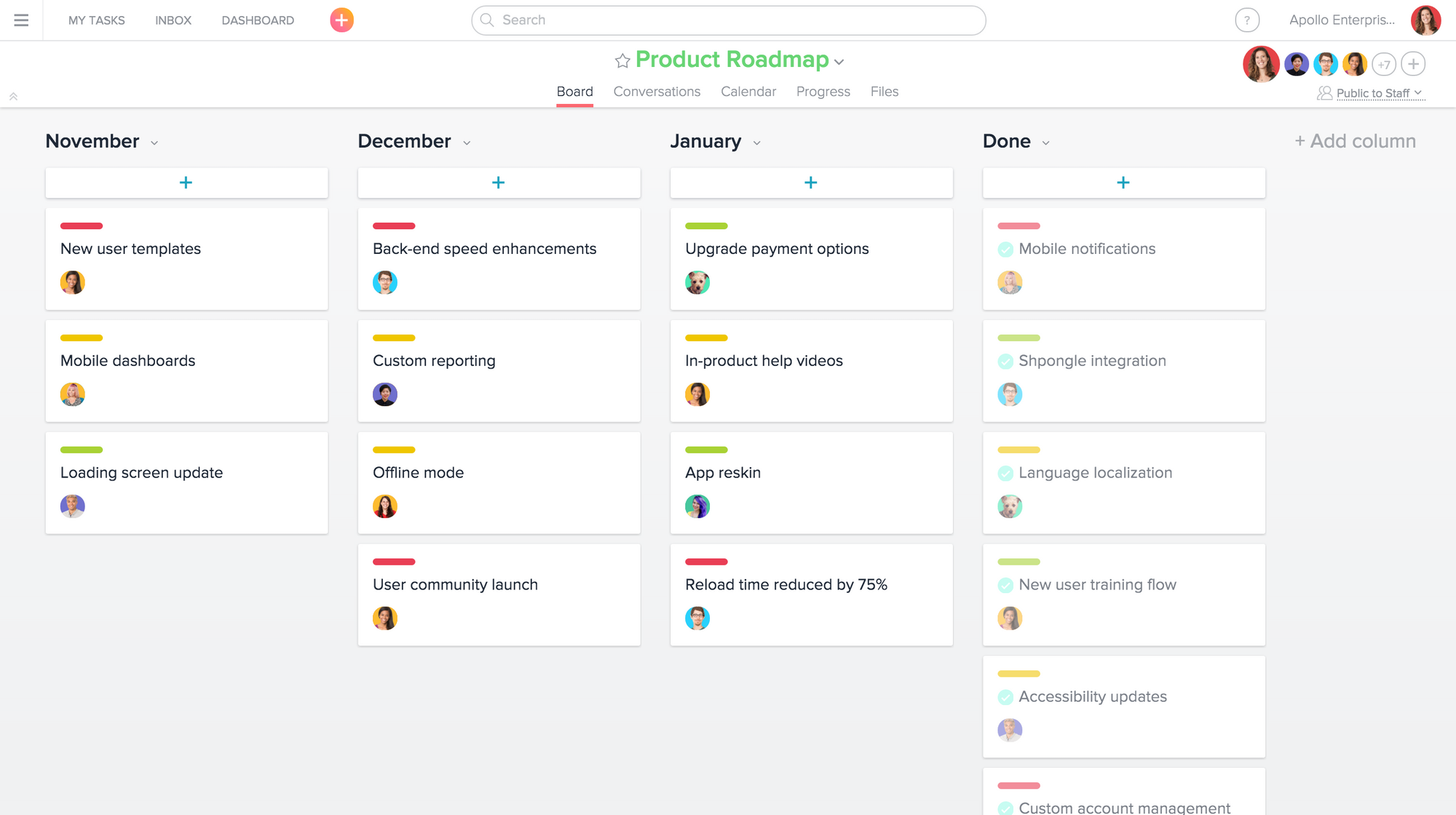This screenshot has height=815, width=1456.
Task: Open the profile avatar in the top bar
Action: pyautogui.click(x=1425, y=20)
